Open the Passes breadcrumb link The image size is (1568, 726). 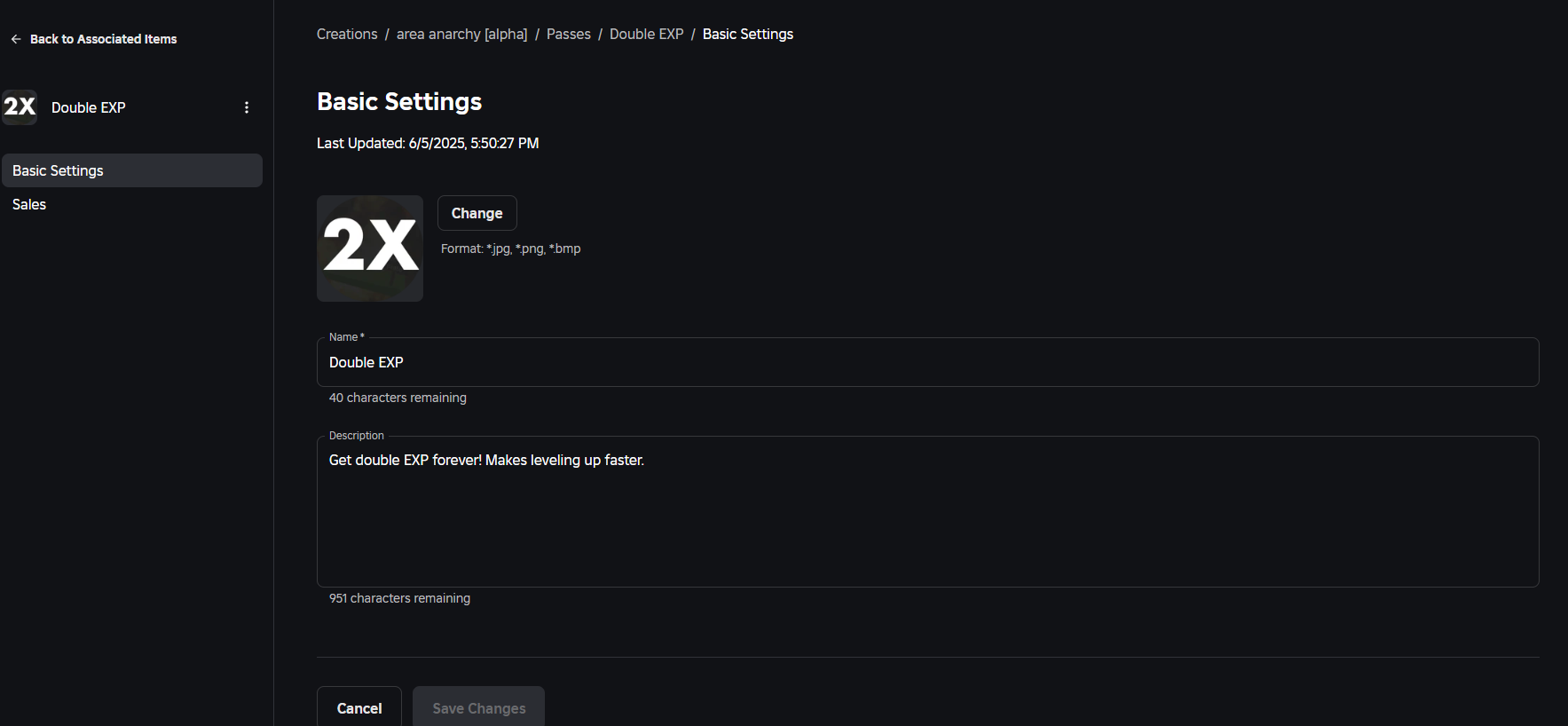[x=568, y=34]
